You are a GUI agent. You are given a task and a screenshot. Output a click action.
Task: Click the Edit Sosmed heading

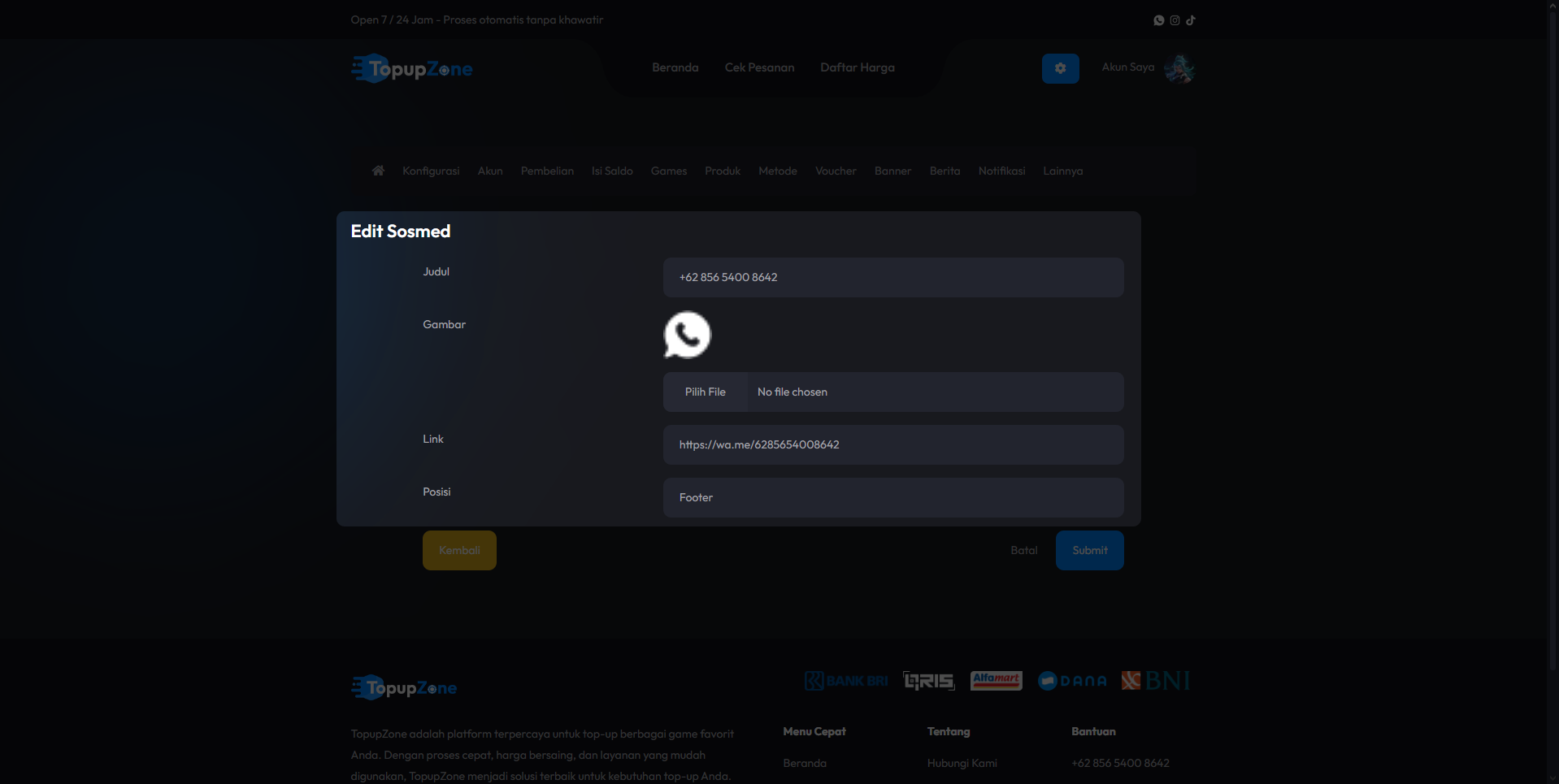tap(401, 232)
